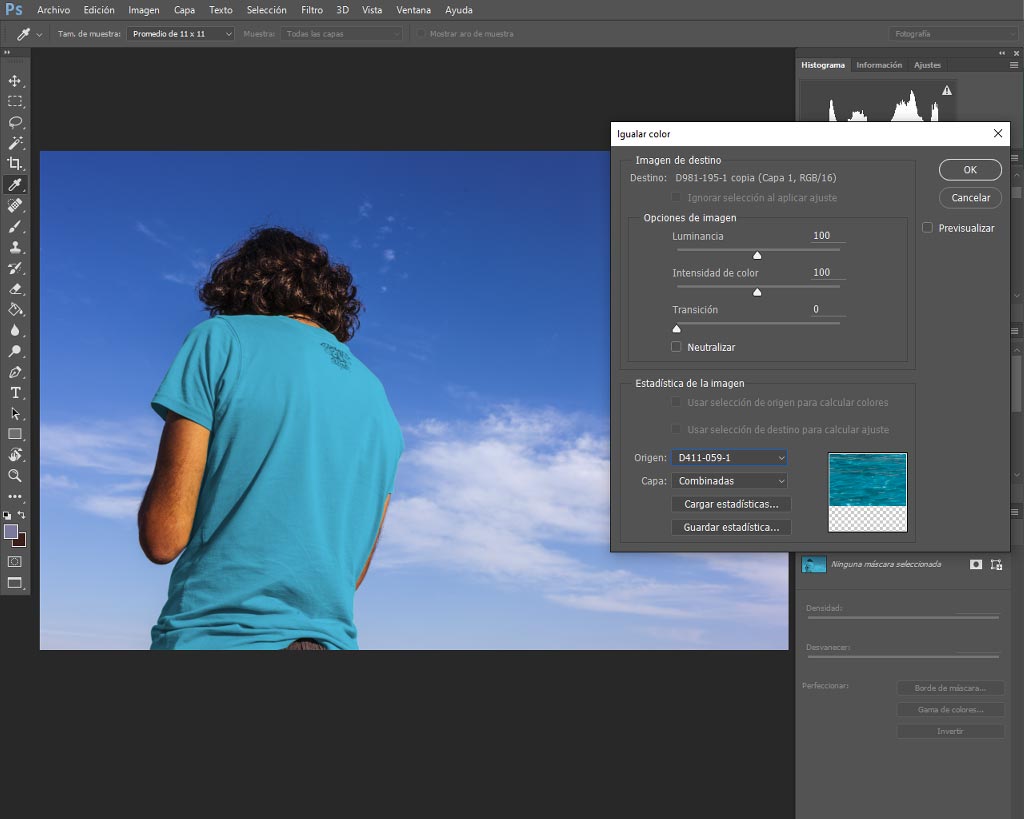Select the Zoom tool
Viewport: 1024px width, 819px height.
pos(14,475)
